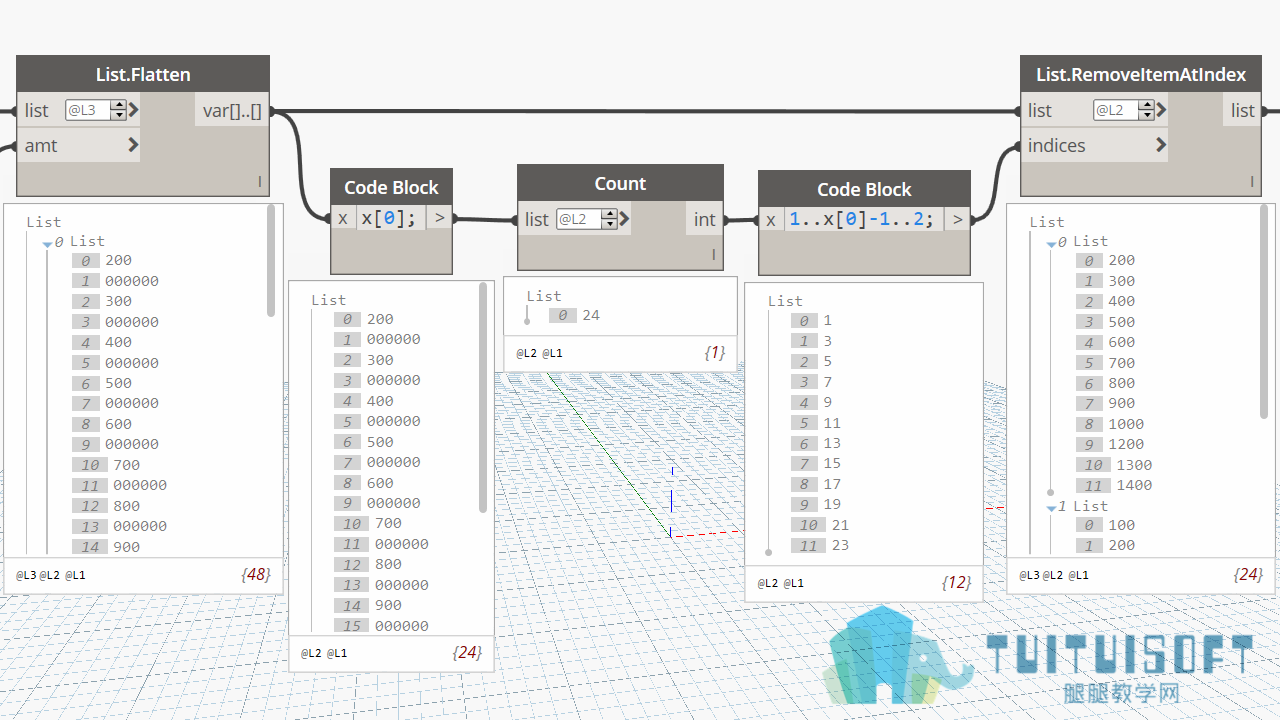
Task: Click the lacing indicator on List.Flatten node
Action: tap(260, 182)
